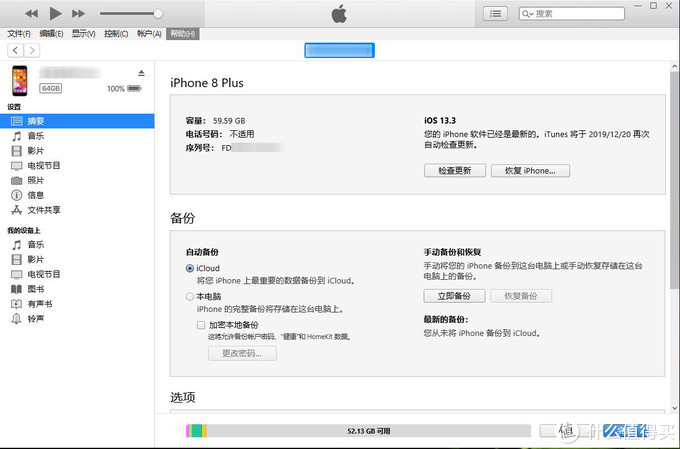Go forward with the right arrow button

tap(32, 50)
